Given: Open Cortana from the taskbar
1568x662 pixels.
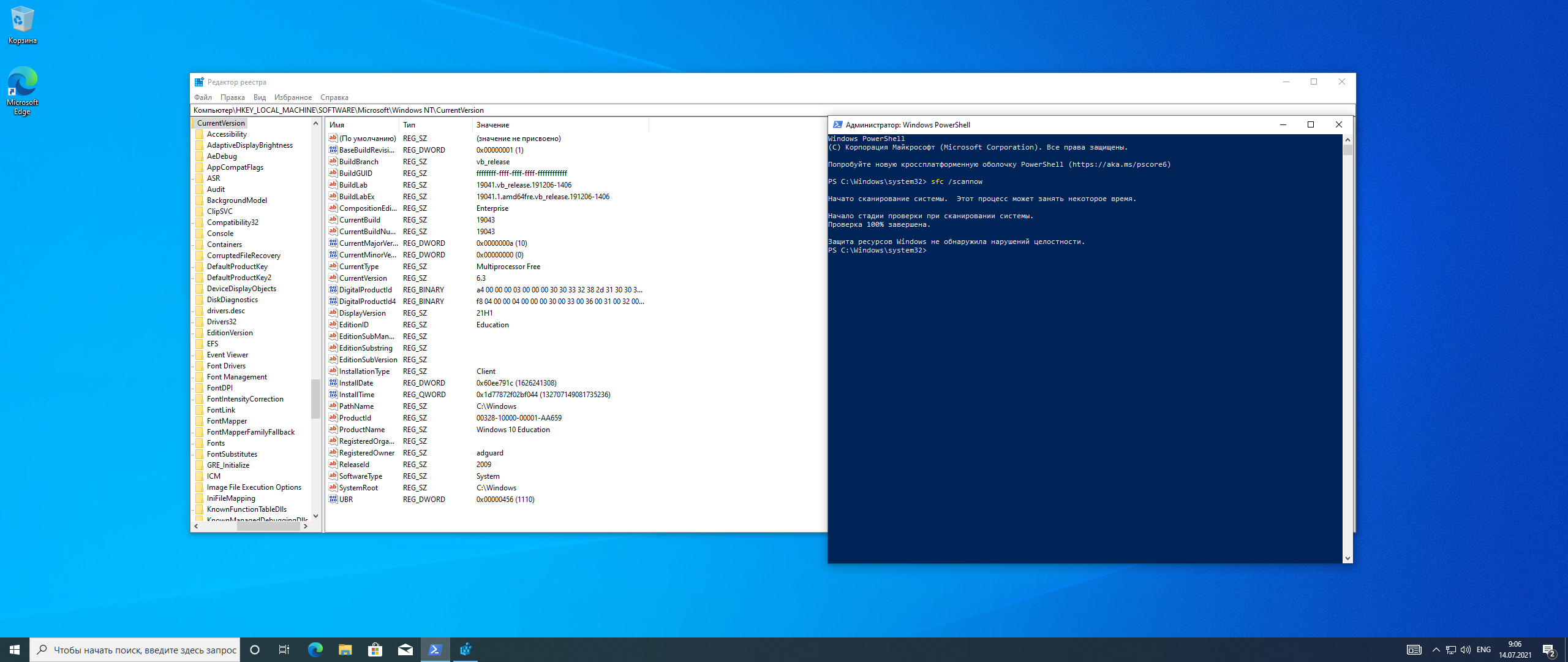Looking at the screenshot, I should point(255,650).
